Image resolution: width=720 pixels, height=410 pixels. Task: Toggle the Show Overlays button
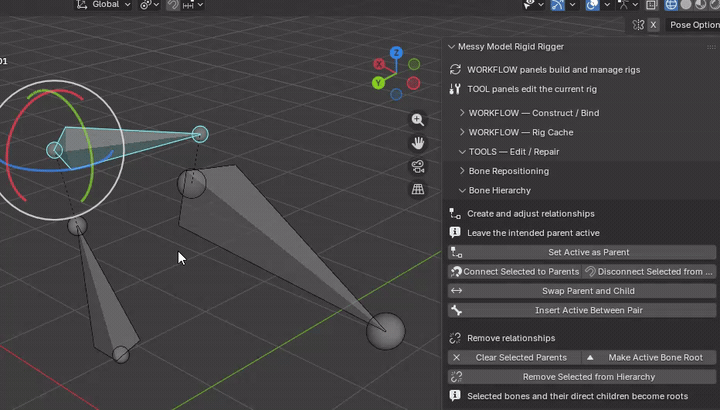pos(592,5)
